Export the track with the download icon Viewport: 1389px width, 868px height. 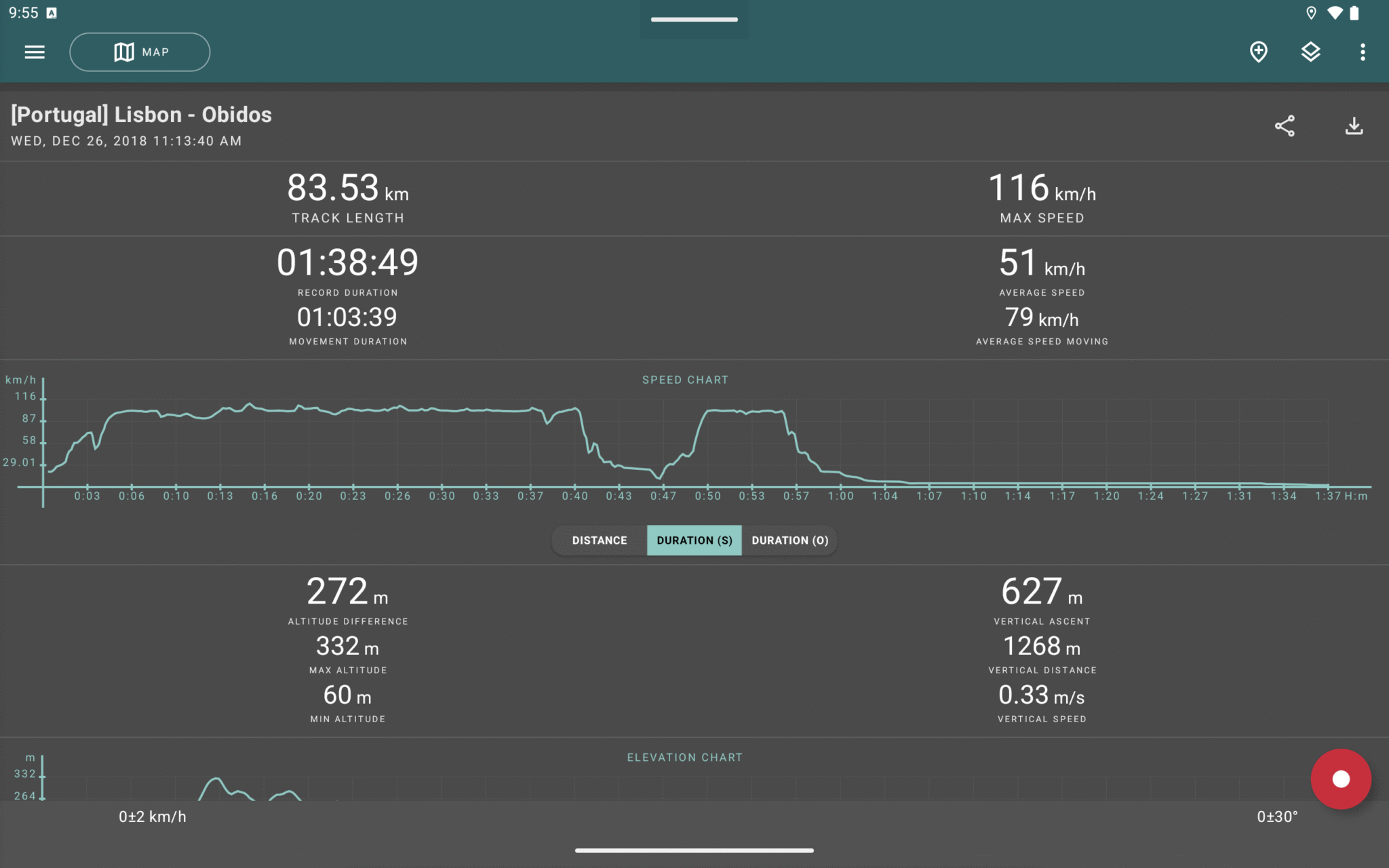[x=1354, y=125]
